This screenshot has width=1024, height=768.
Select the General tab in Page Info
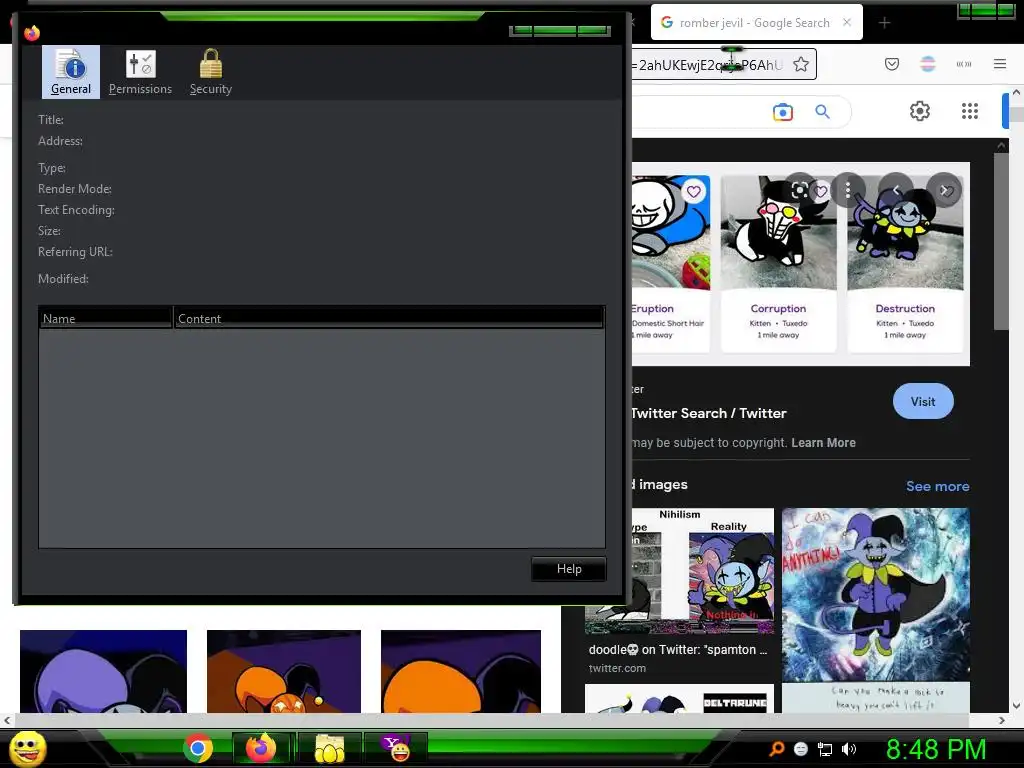(71, 72)
